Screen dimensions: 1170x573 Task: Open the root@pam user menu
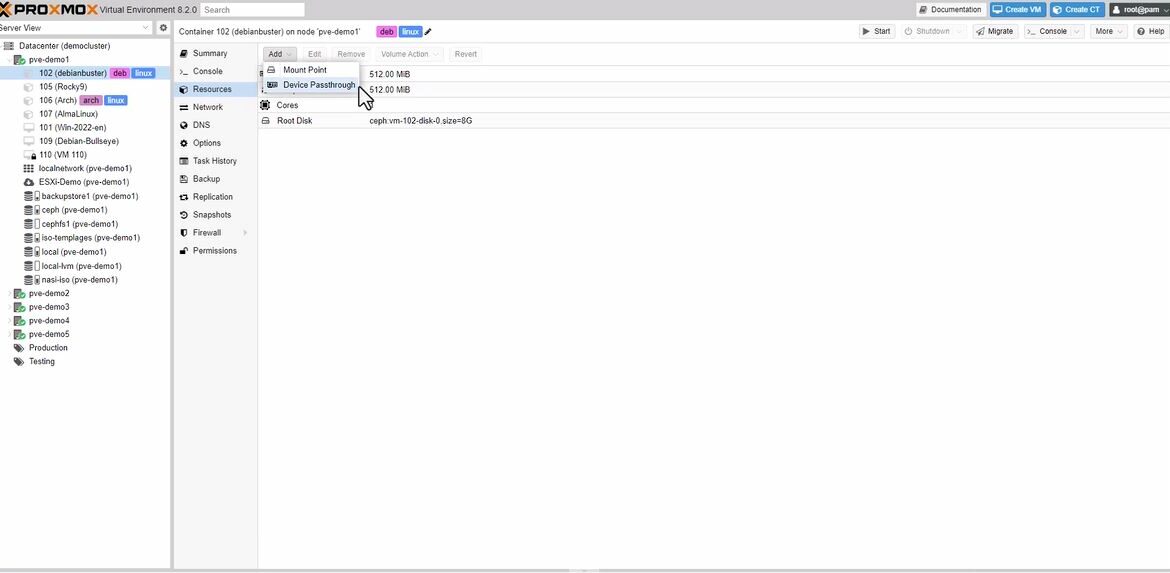point(1139,10)
